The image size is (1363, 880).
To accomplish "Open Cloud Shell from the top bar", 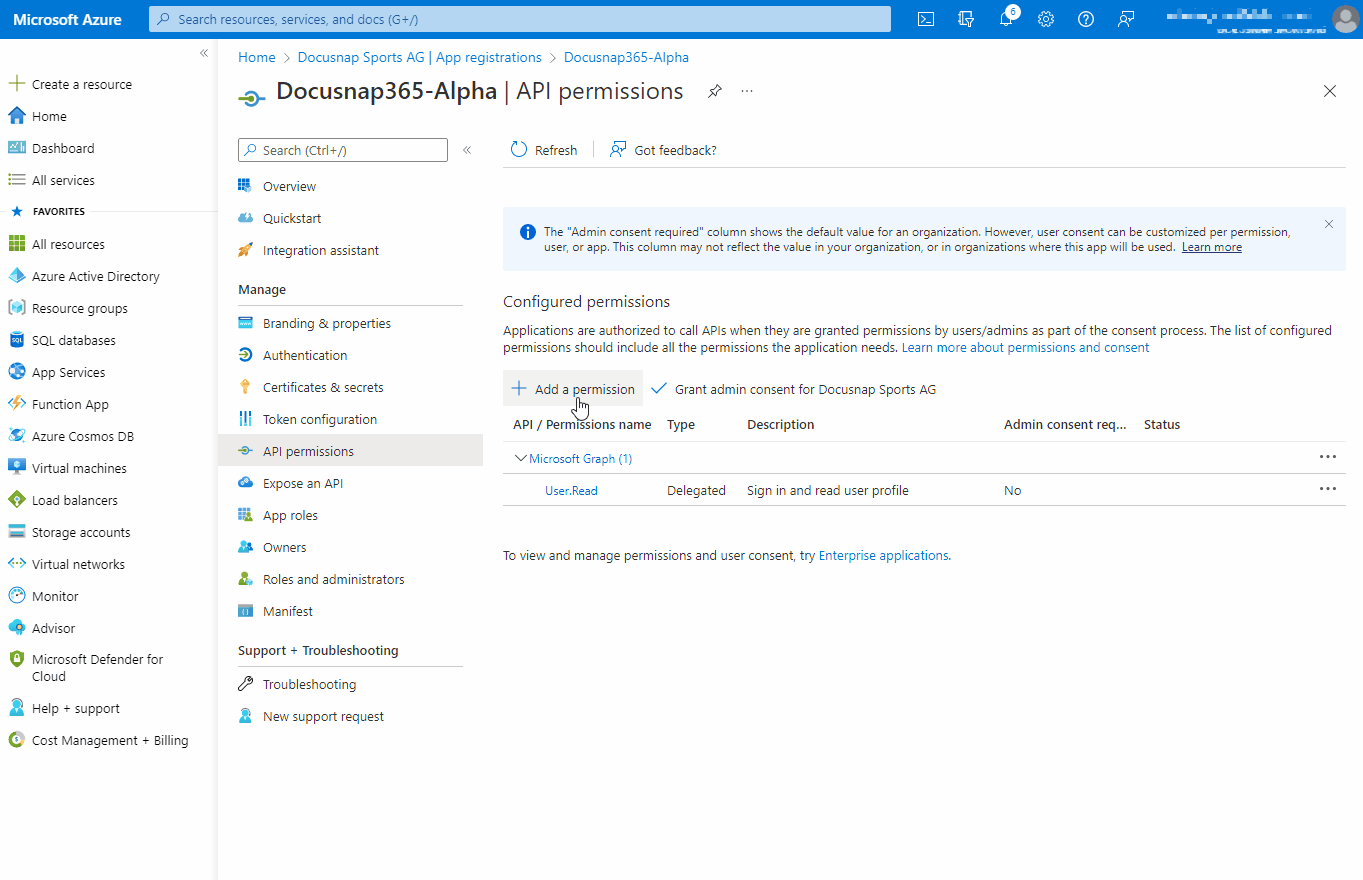I will pos(925,18).
